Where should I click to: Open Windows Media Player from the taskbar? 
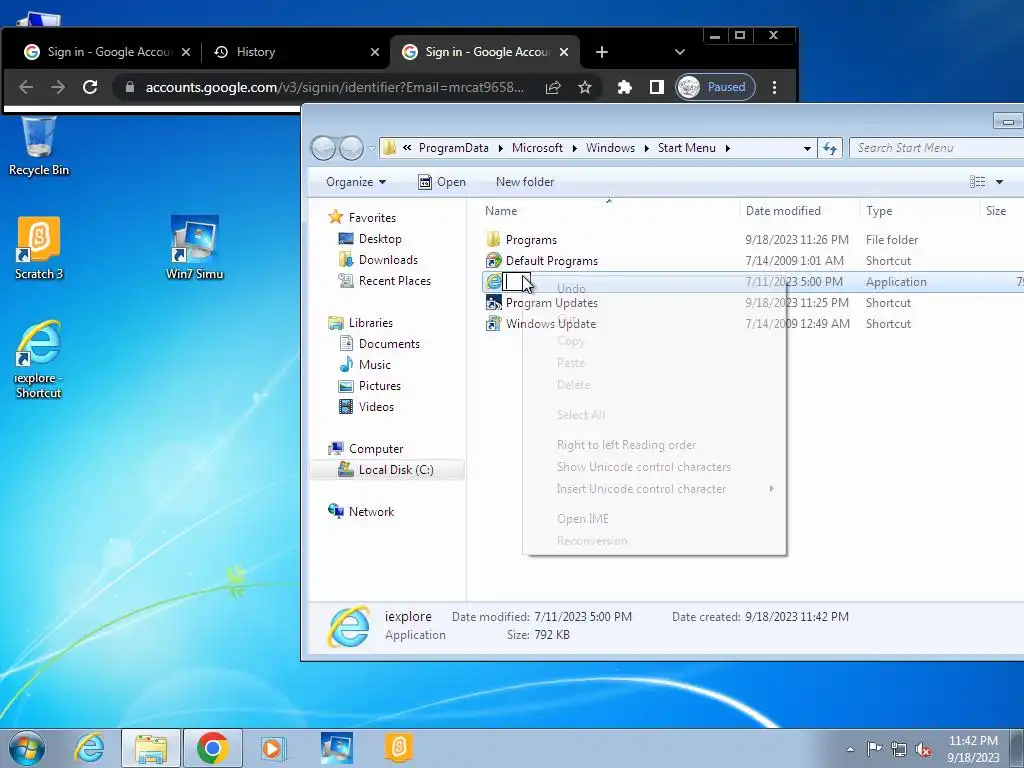coord(272,748)
